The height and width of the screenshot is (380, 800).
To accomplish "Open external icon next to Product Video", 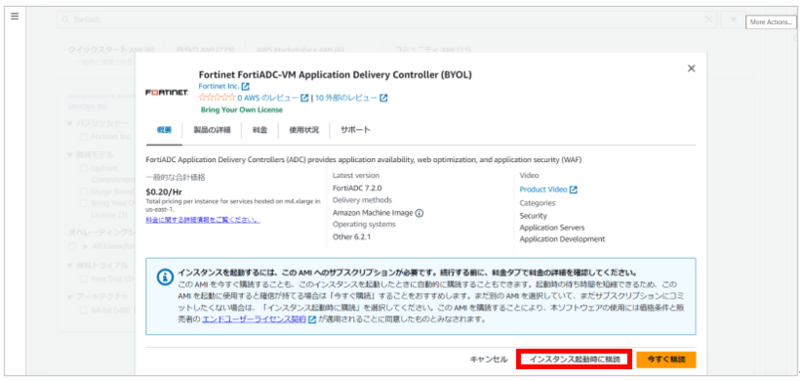I will point(573,189).
